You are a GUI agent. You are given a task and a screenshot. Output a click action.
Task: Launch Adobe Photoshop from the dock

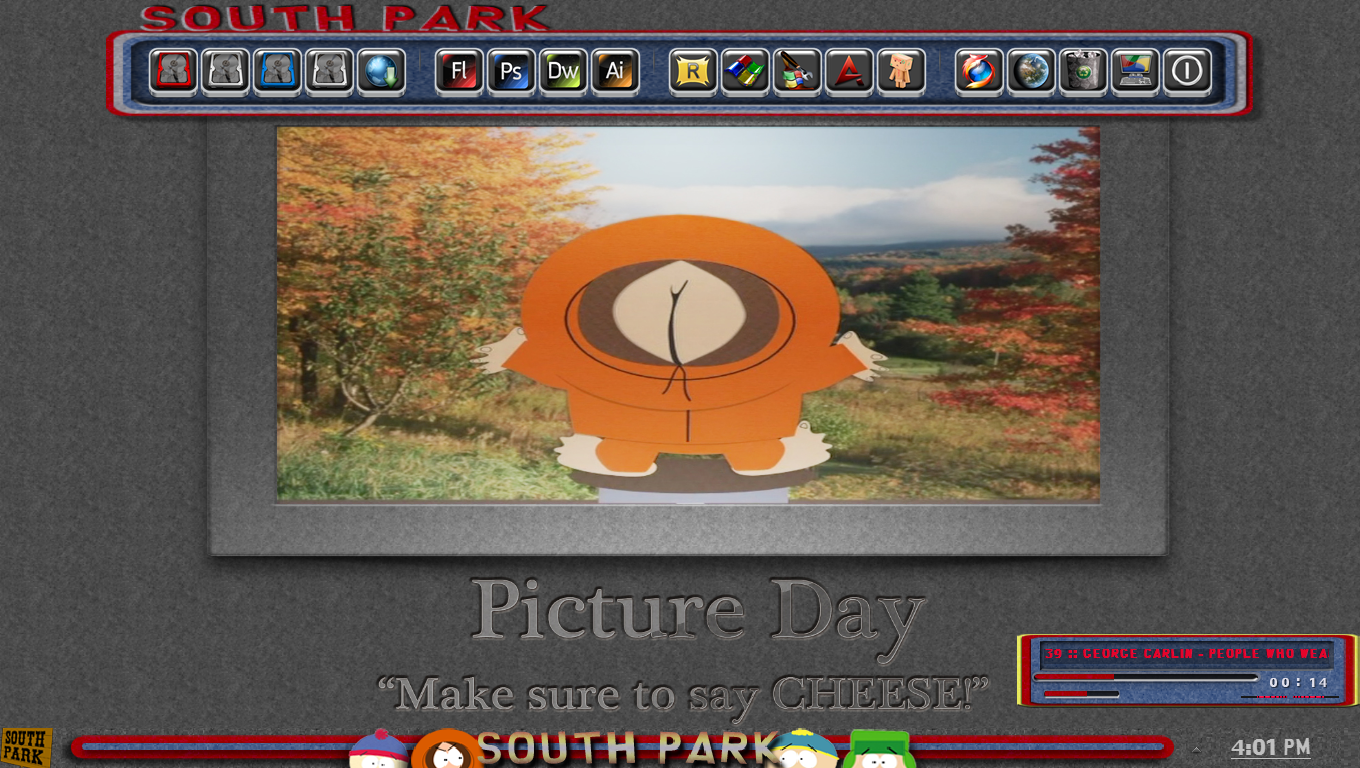[512, 72]
